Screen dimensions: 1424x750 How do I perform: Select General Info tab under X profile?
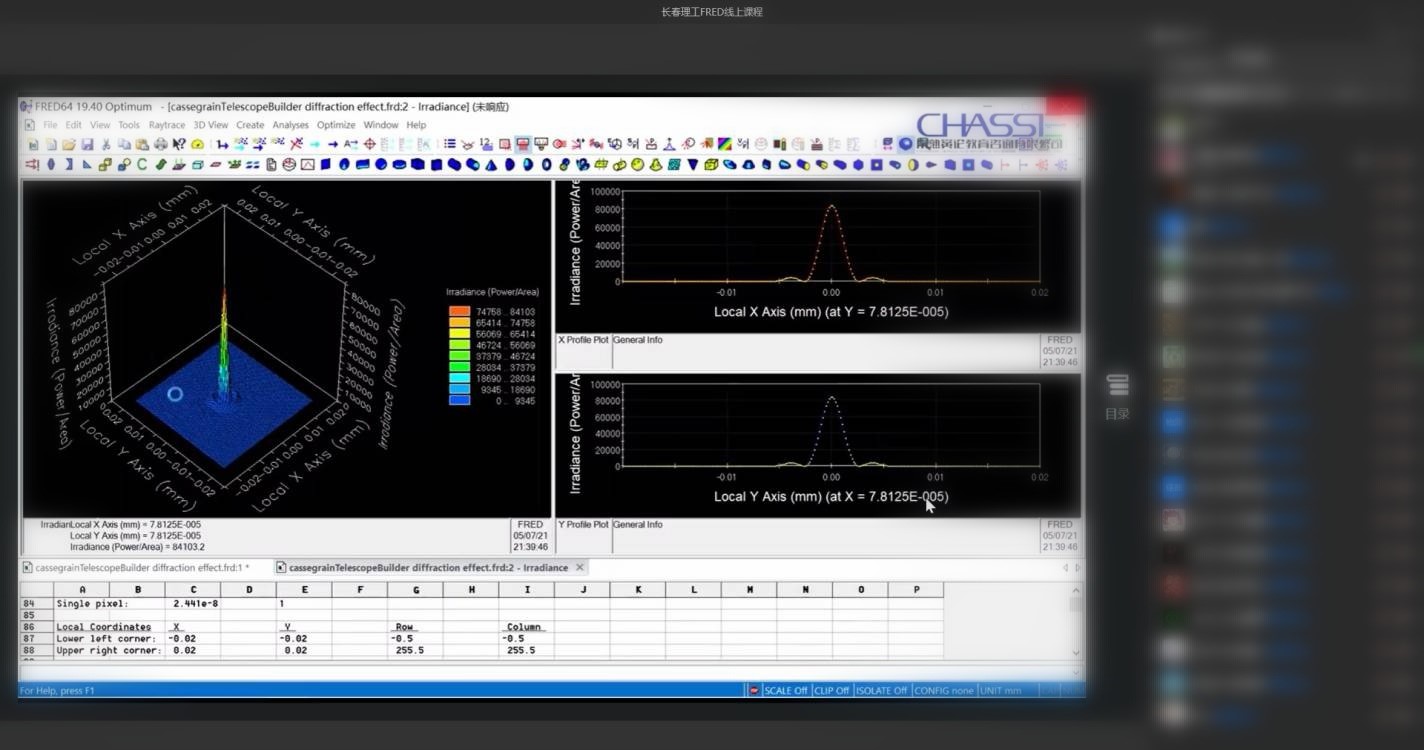[x=637, y=340]
